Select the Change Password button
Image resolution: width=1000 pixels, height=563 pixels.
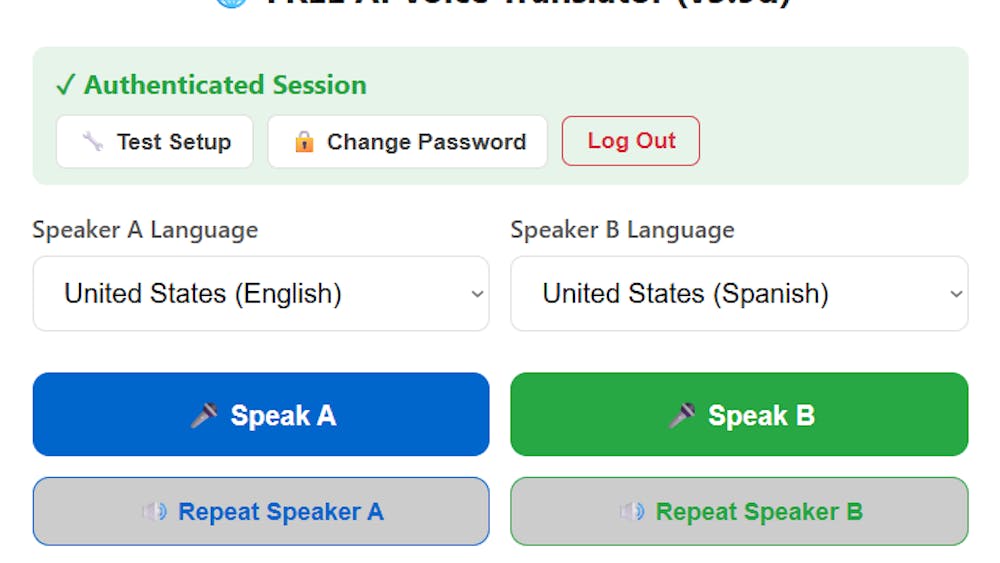coord(408,142)
